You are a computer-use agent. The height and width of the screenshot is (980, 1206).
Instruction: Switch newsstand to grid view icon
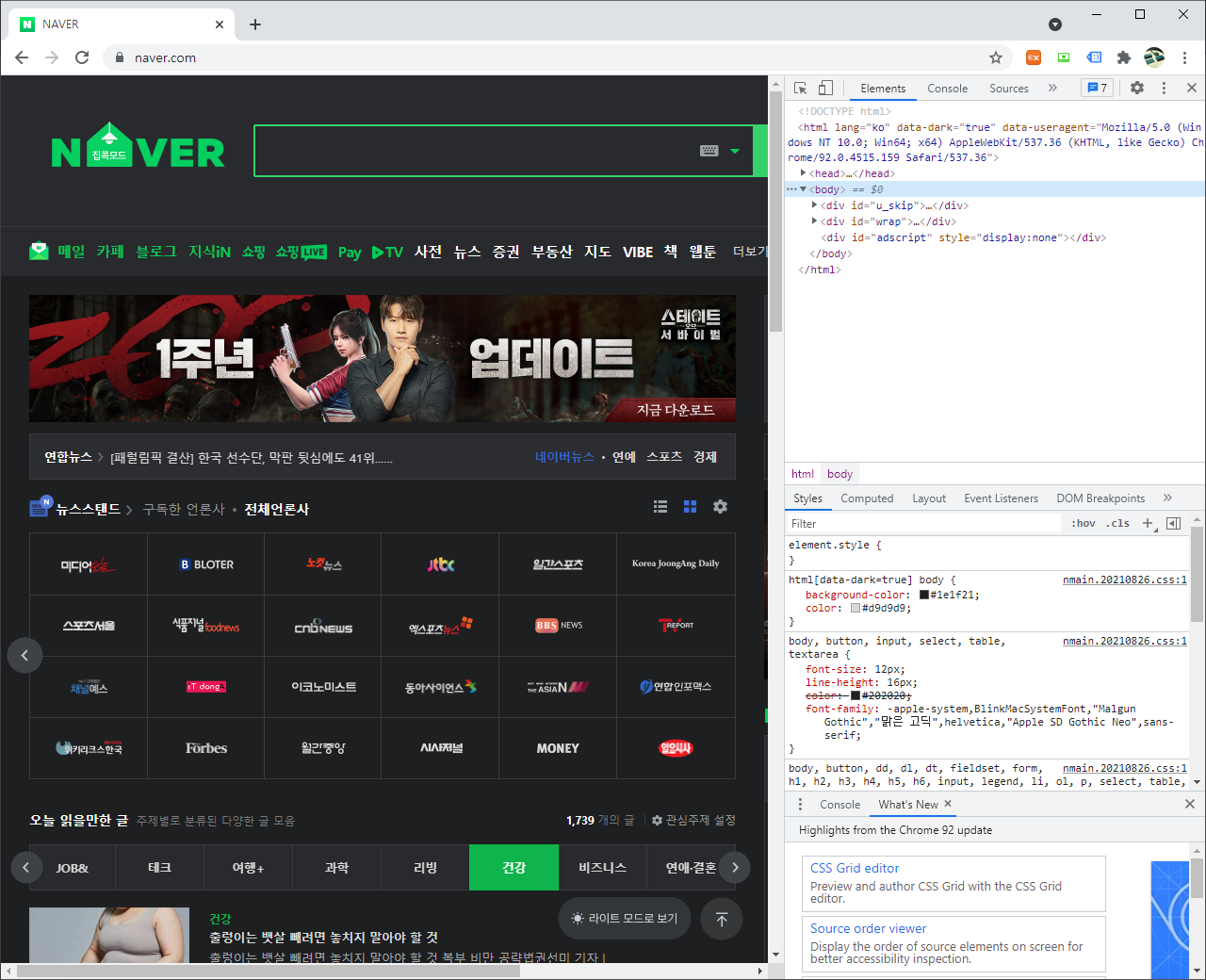(691, 506)
